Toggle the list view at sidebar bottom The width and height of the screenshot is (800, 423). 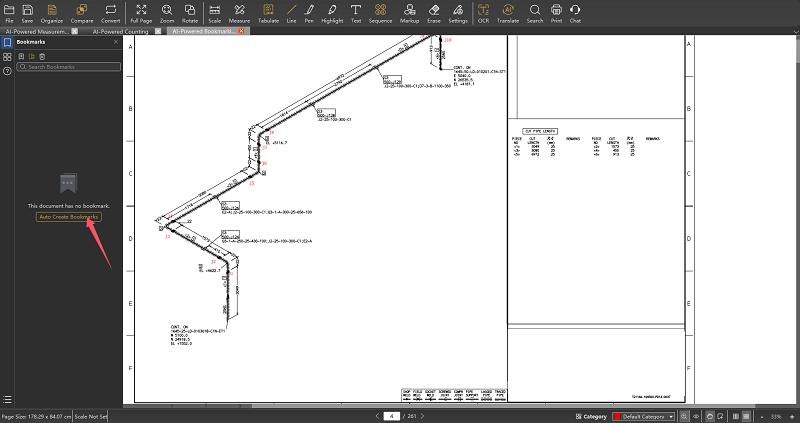tap(7, 399)
